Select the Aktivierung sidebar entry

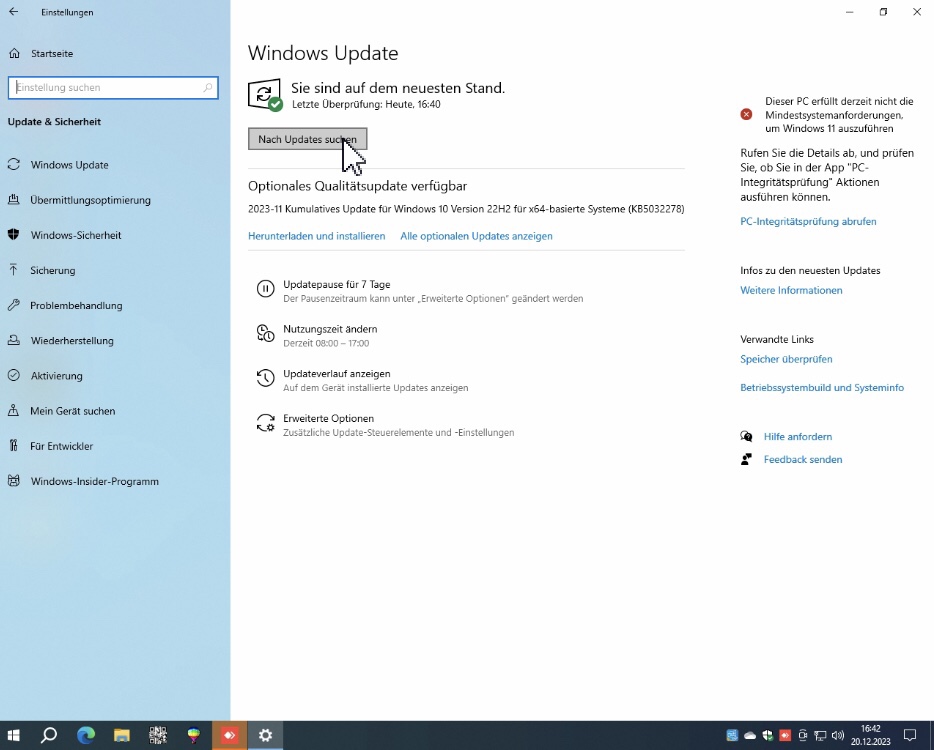[x=45, y=376]
